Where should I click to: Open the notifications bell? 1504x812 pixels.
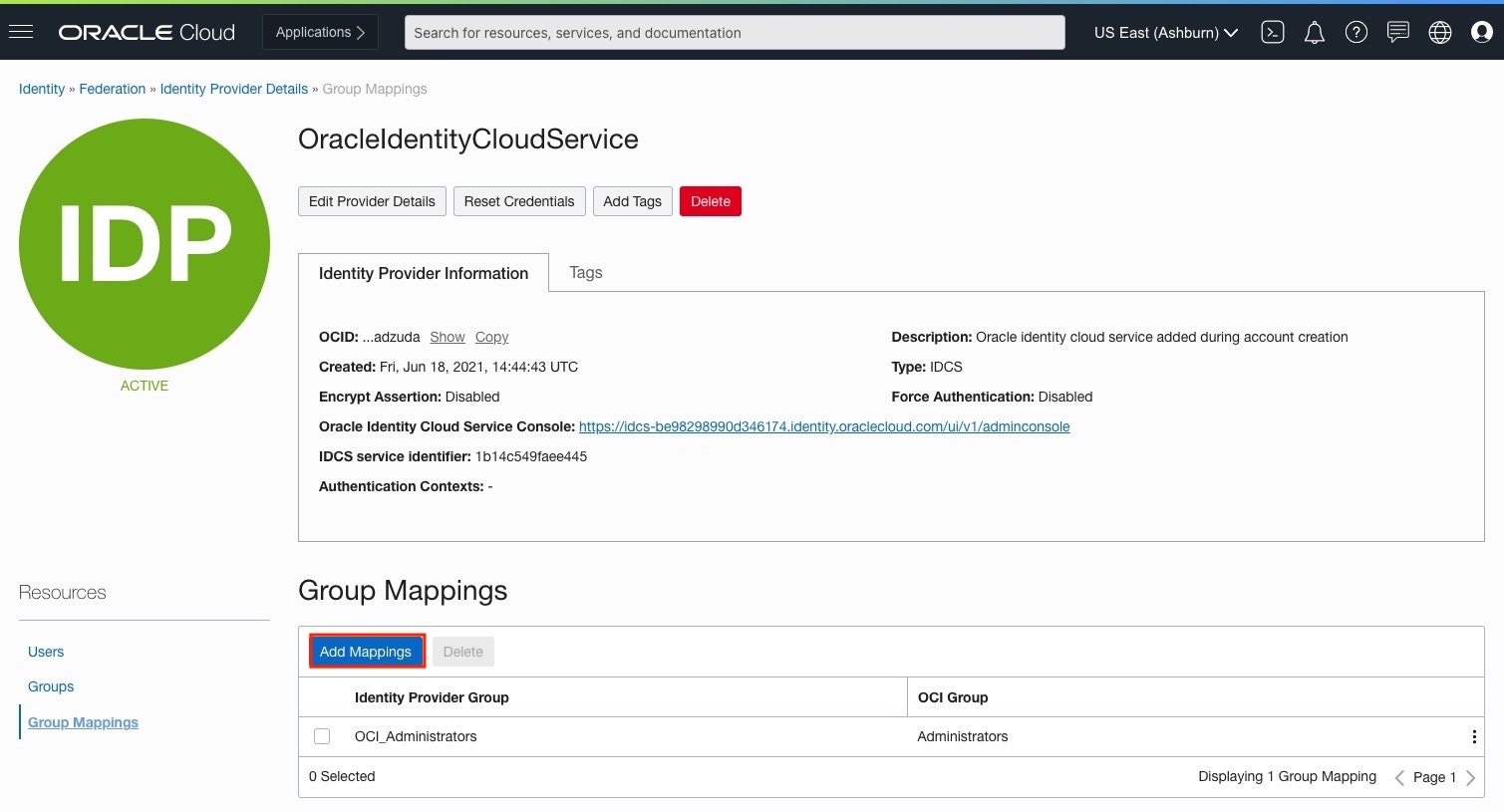click(x=1315, y=33)
